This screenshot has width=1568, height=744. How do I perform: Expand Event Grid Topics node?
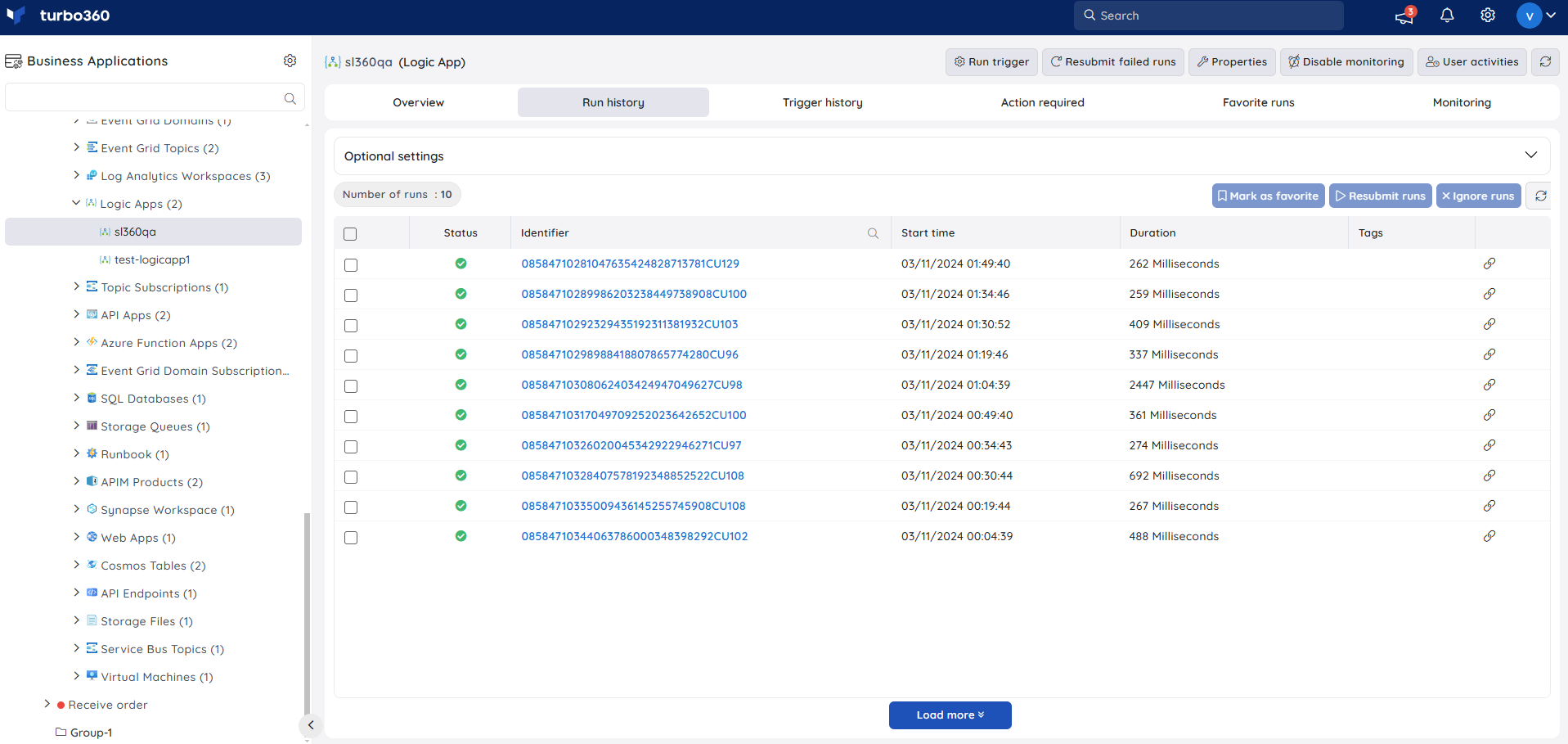click(76, 147)
